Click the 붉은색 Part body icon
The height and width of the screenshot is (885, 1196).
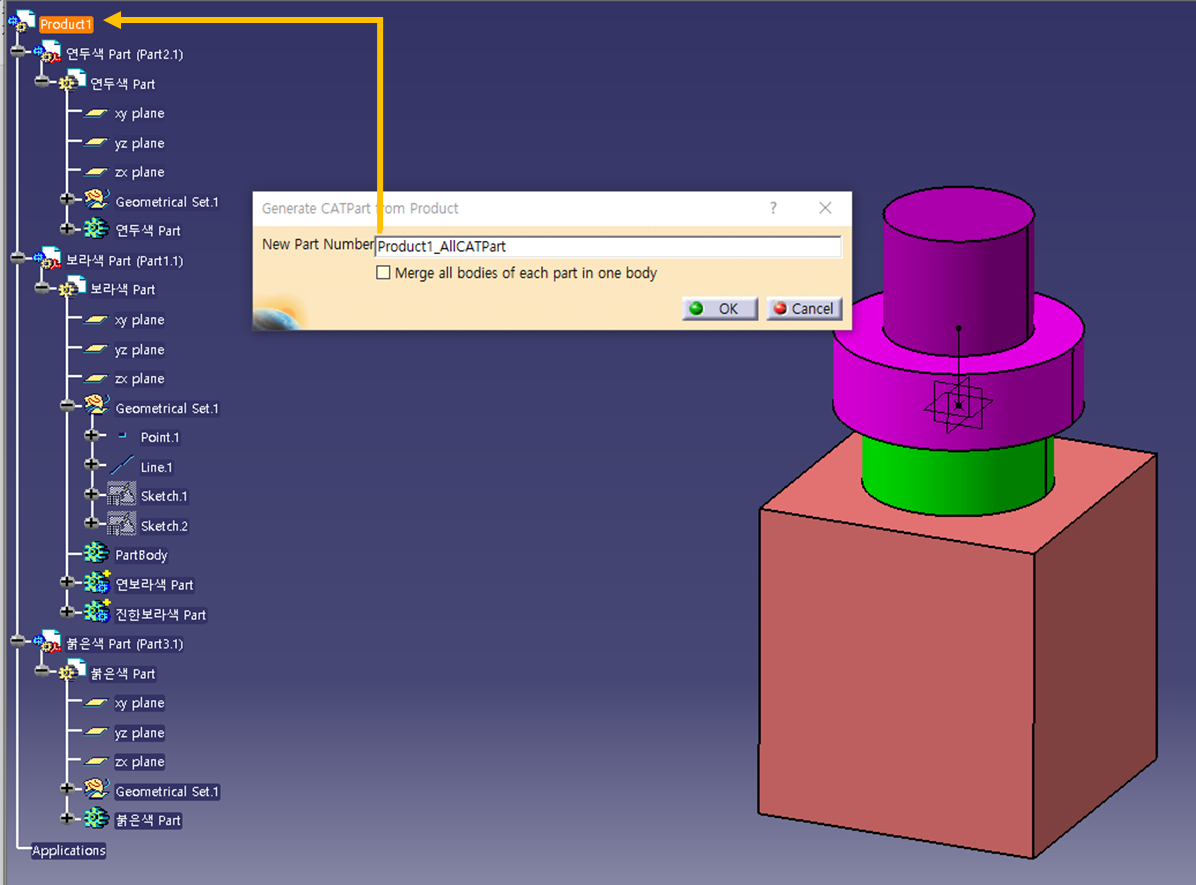[96, 819]
